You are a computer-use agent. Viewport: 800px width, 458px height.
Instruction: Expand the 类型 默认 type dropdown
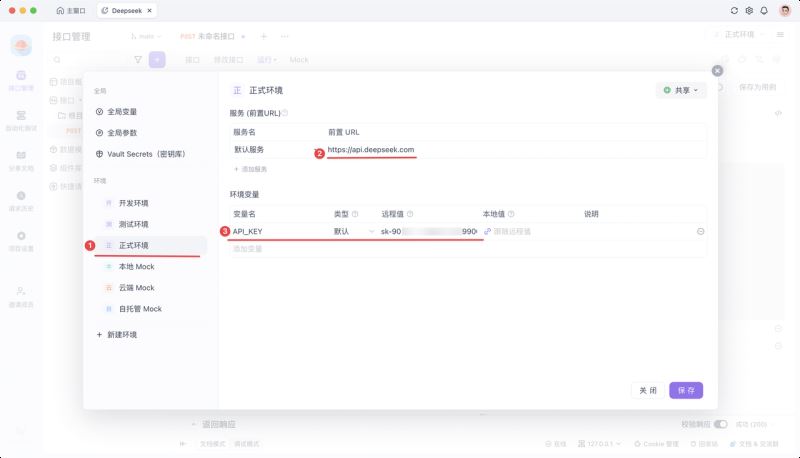click(x=354, y=232)
